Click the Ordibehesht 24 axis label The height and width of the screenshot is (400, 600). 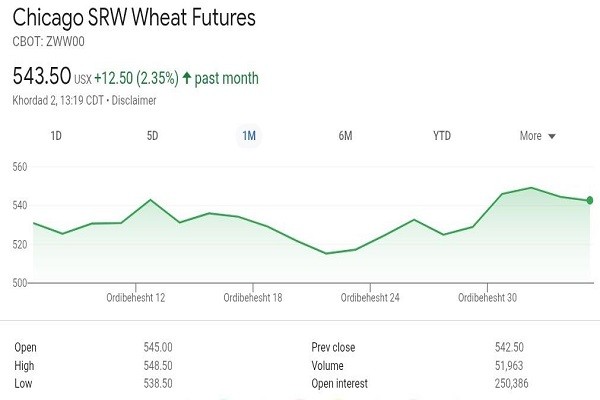(370, 298)
